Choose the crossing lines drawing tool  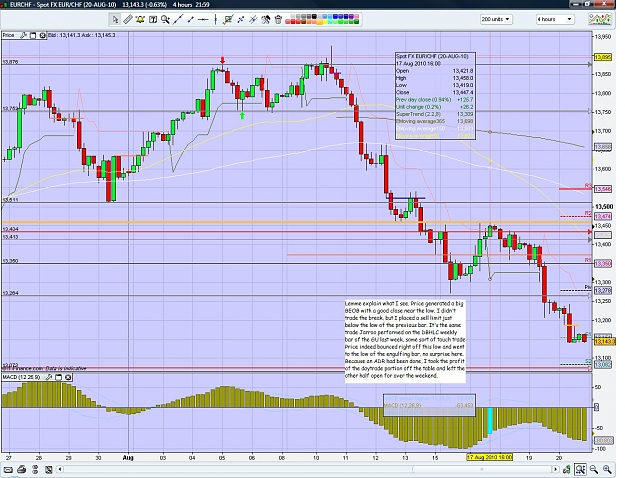click(253, 19)
